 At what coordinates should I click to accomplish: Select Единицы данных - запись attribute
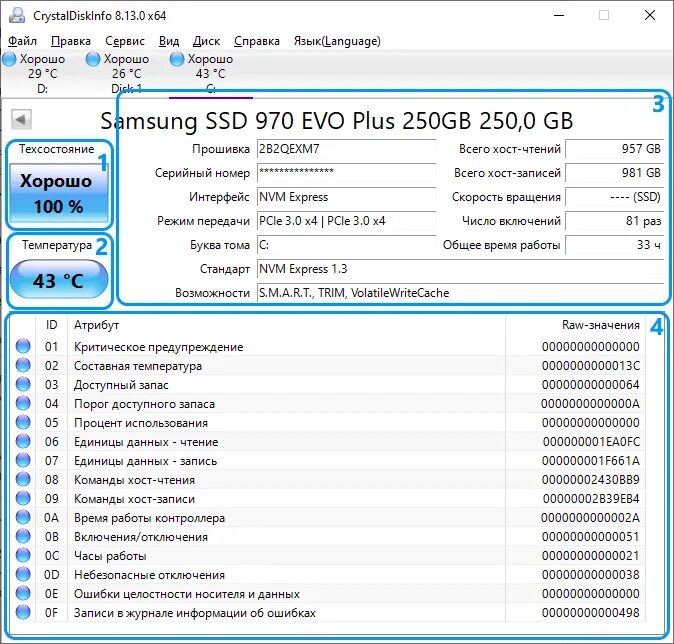pos(145,461)
